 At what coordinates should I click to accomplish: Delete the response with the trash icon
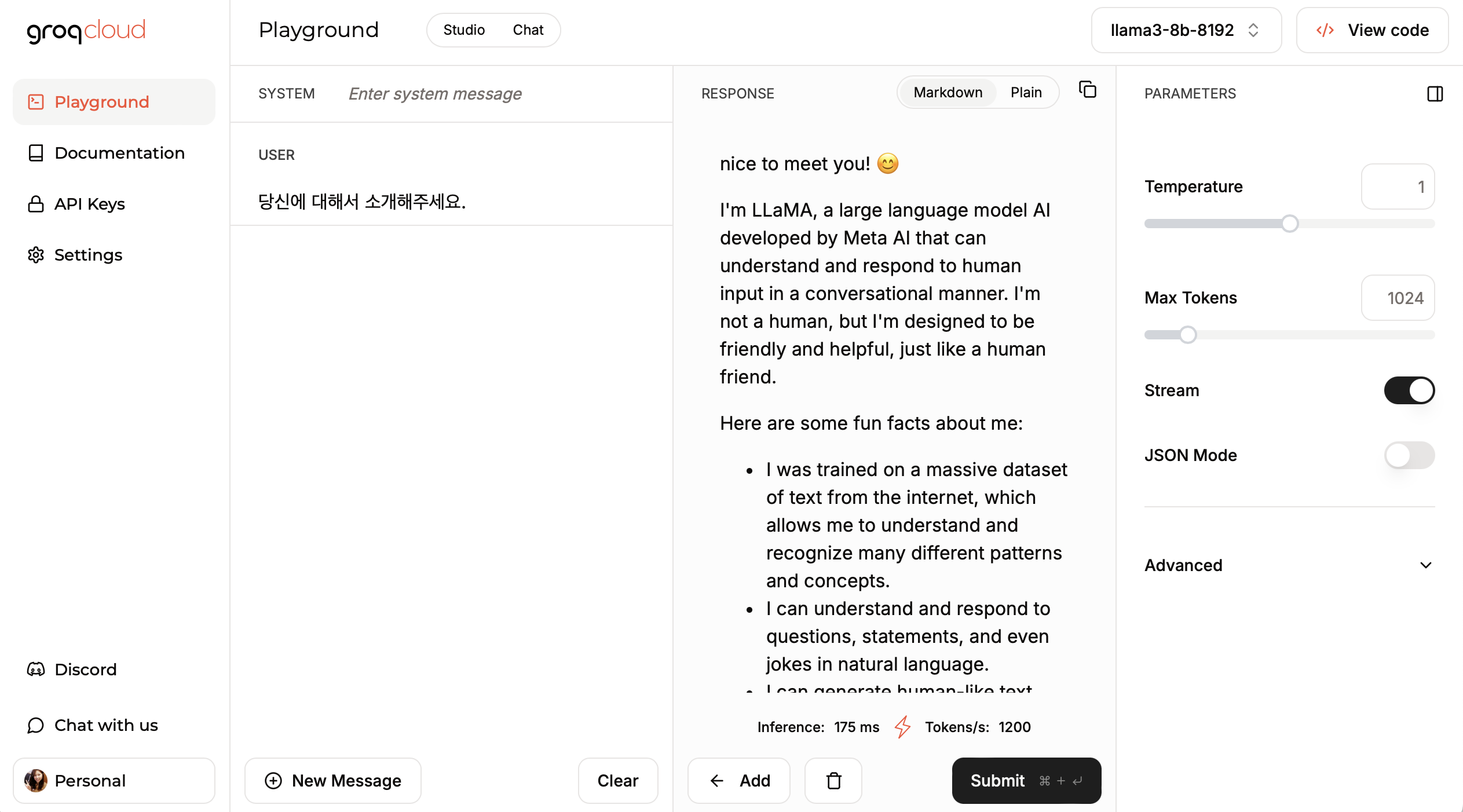click(833, 781)
